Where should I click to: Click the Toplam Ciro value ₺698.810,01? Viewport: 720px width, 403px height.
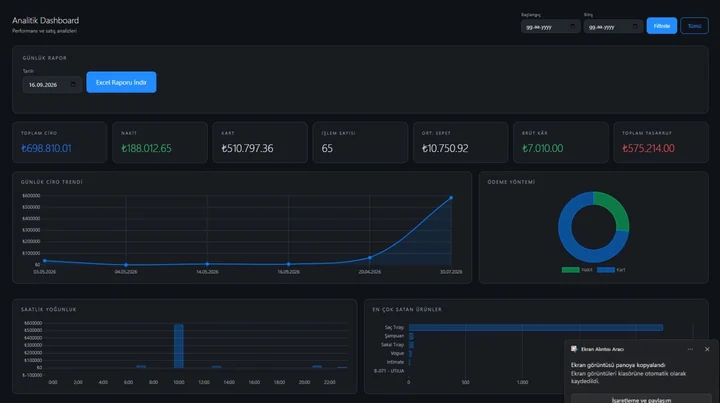click(x=46, y=148)
